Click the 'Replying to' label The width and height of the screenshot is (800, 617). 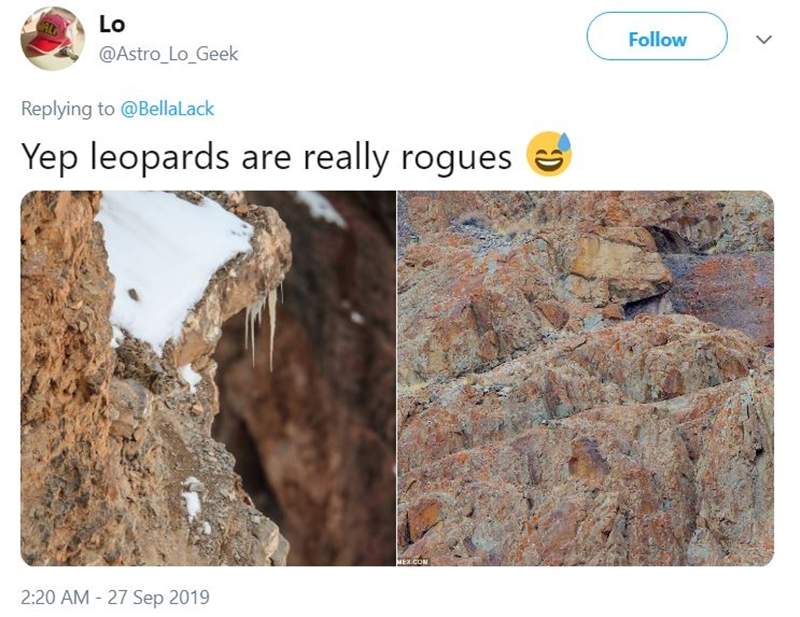[68, 109]
